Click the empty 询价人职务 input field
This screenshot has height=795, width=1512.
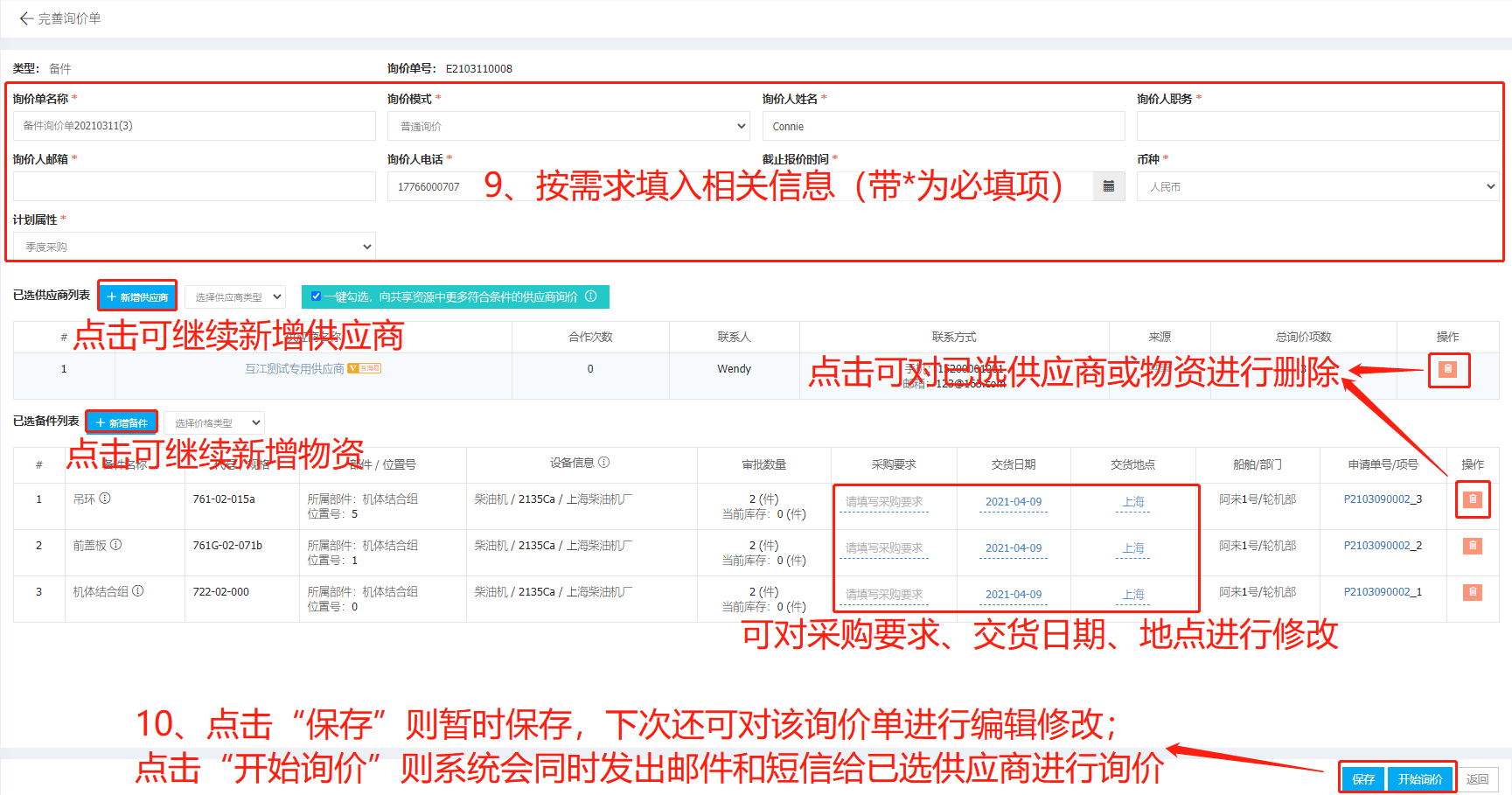point(1318,126)
